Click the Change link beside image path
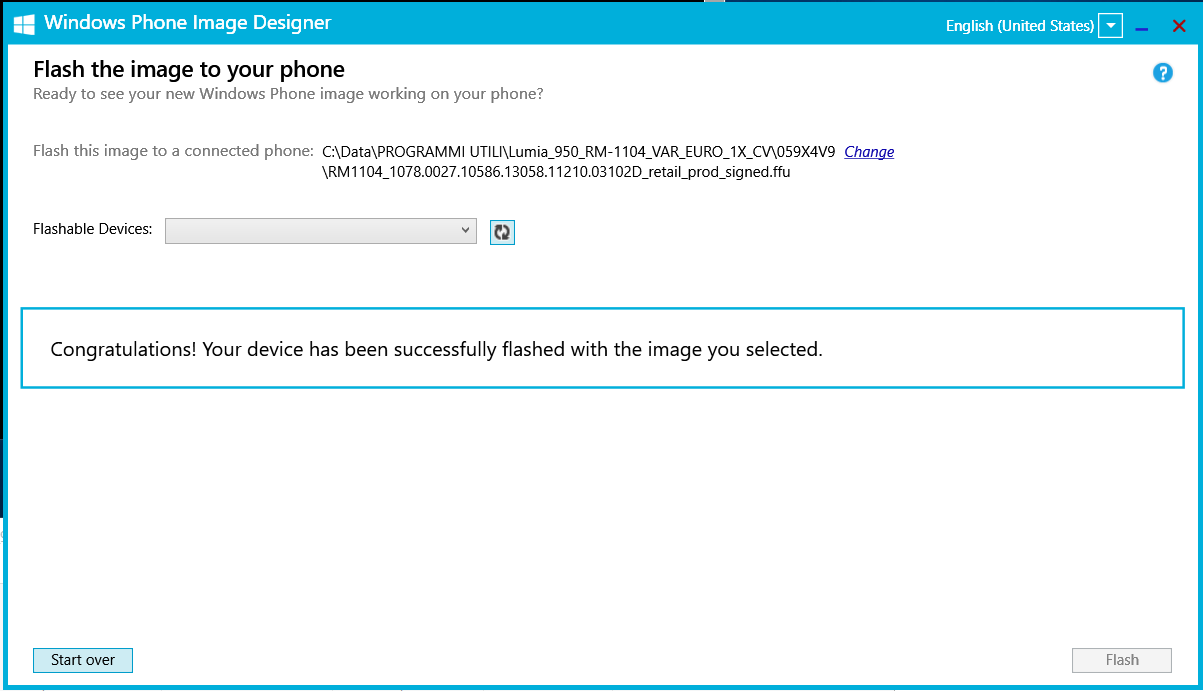1203x691 pixels. (x=869, y=152)
